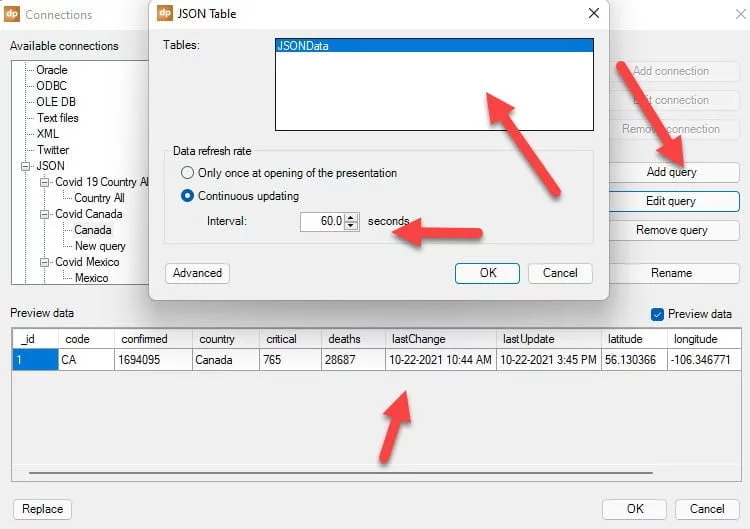Click Add query in Connections window

tap(674, 172)
